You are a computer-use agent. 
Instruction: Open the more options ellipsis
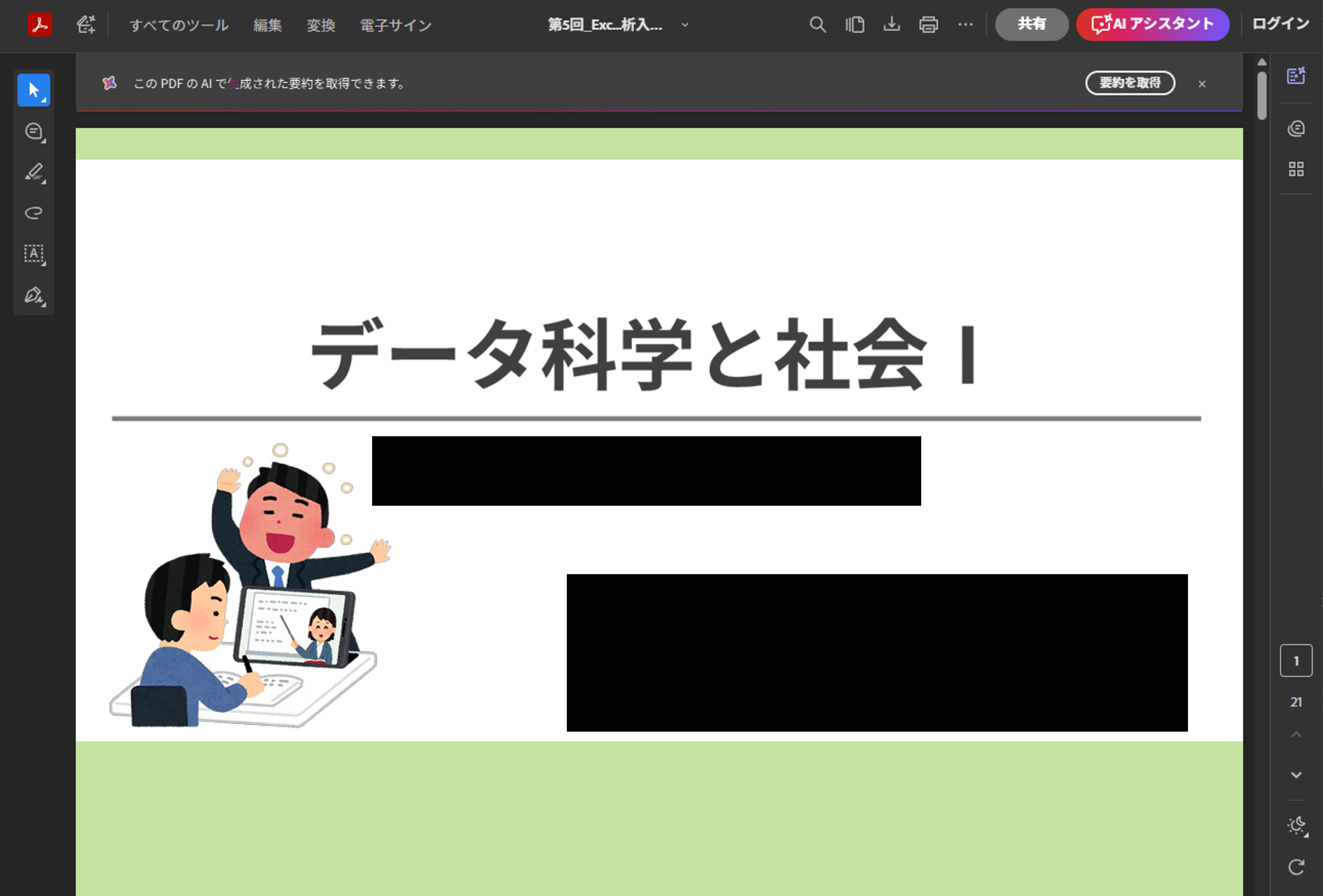point(965,25)
